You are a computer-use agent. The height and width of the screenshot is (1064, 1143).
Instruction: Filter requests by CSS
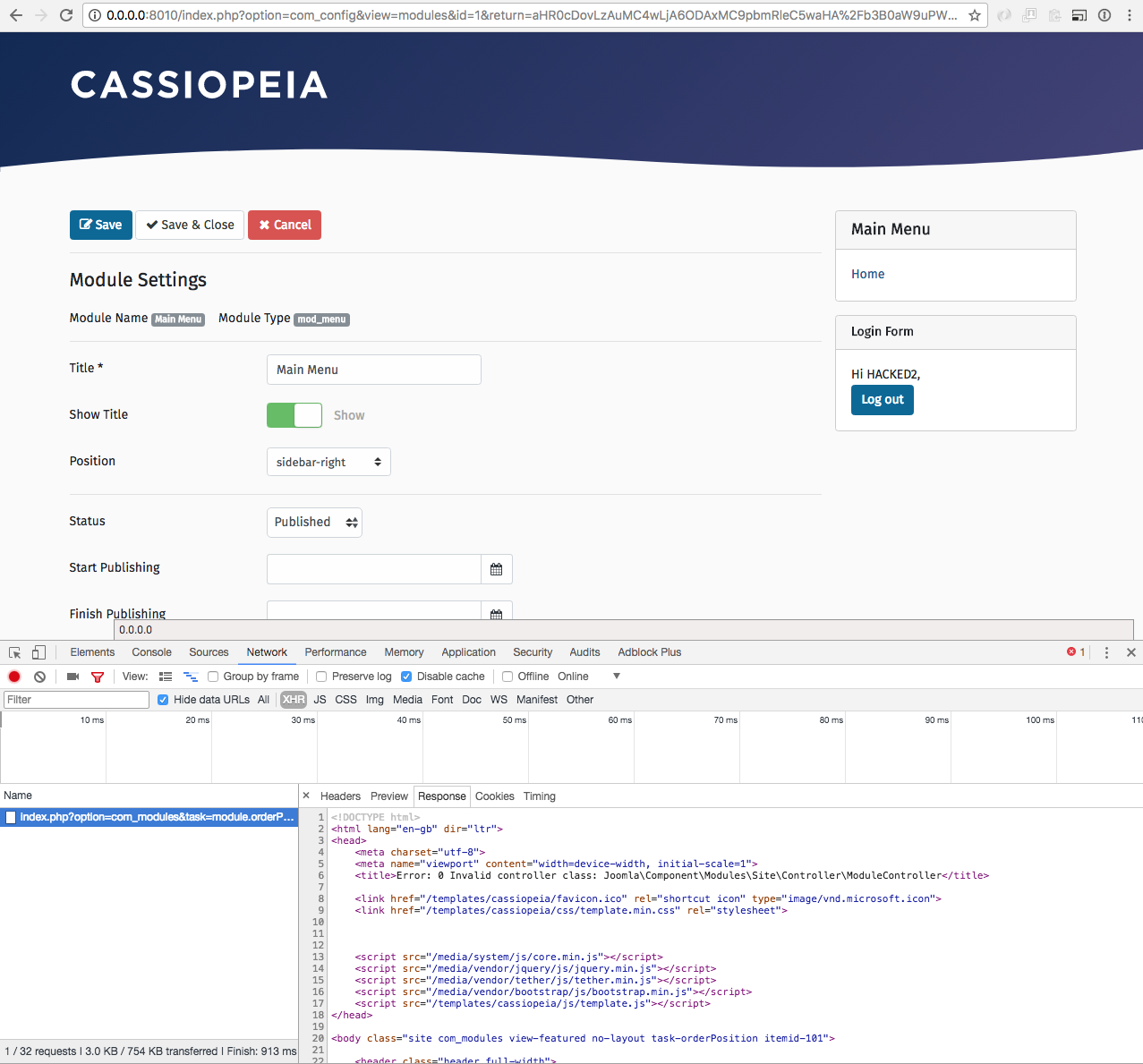click(x=345, y=700)
